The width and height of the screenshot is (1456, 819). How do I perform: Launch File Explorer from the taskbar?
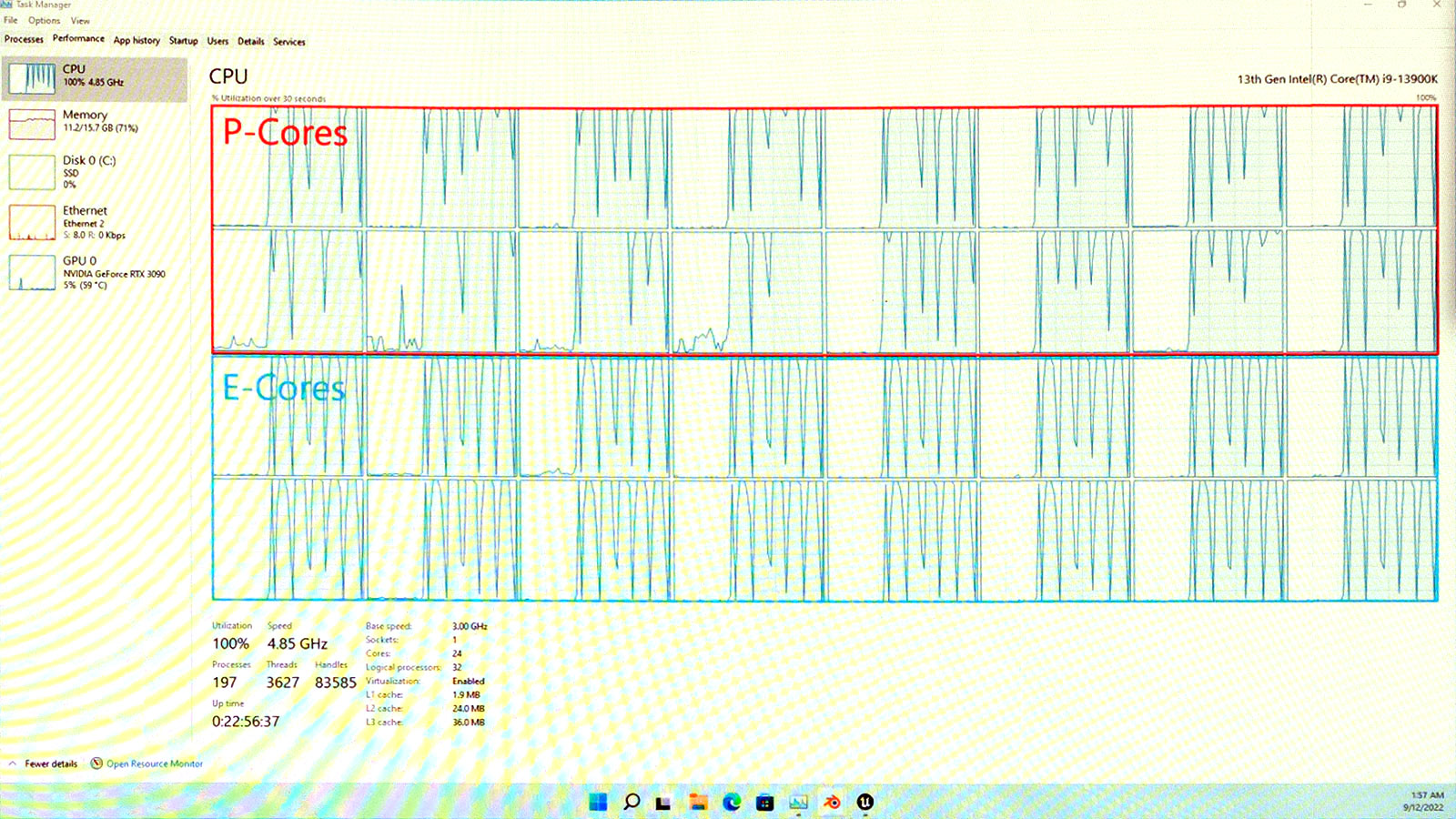(698, 802)
